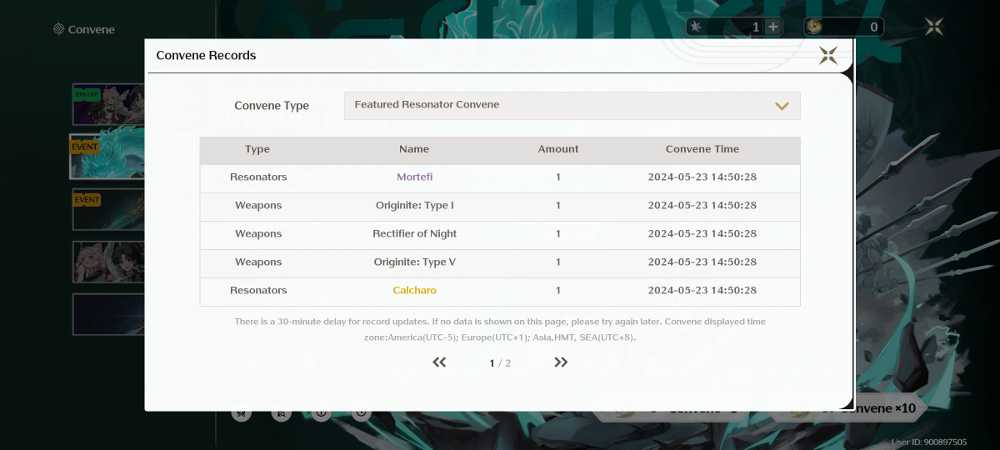Viewport: 1000px width, 450px height.
Task: Click the Convene header icon at top left
Action: tap(59, 29)
